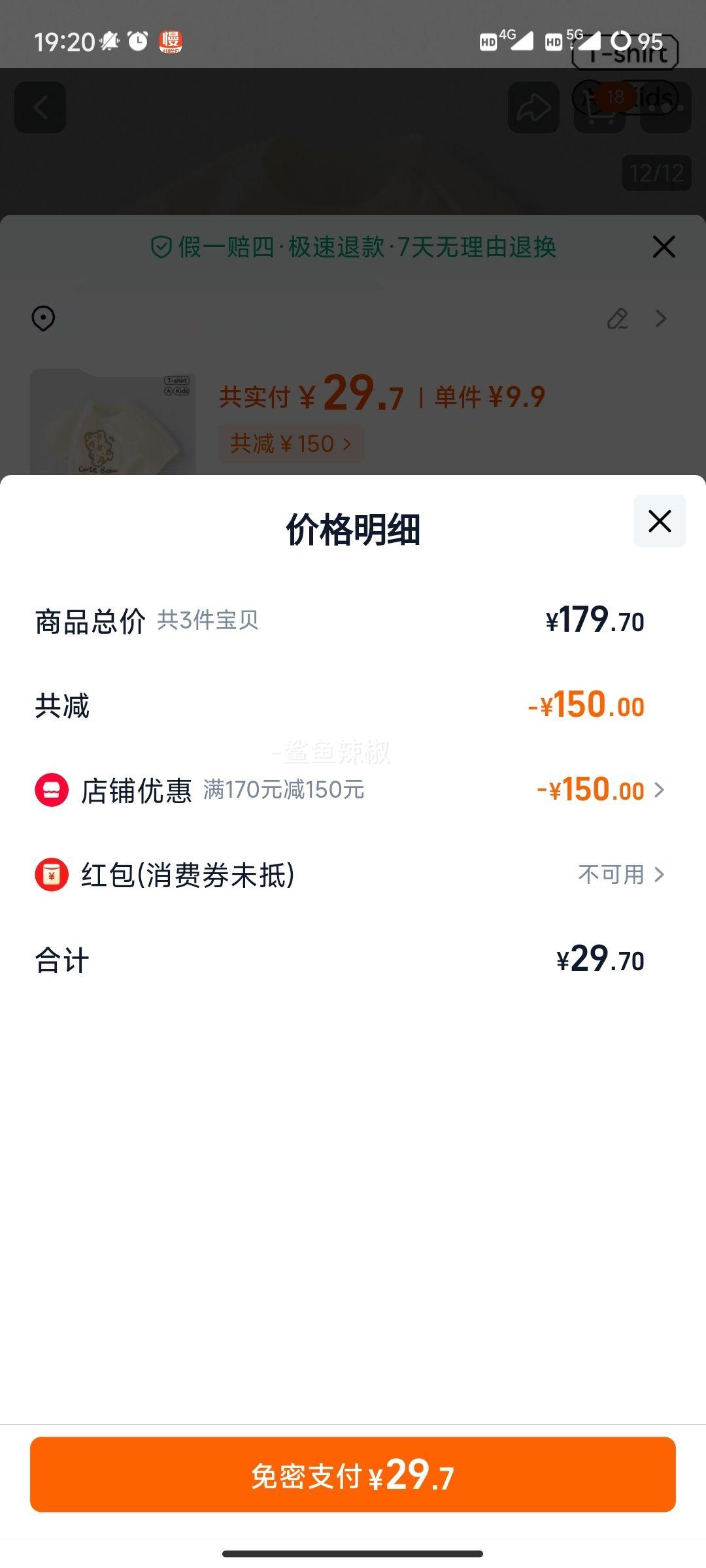
Task: Expand the 不可用 red packet option
Action: (x=621, y=874)
